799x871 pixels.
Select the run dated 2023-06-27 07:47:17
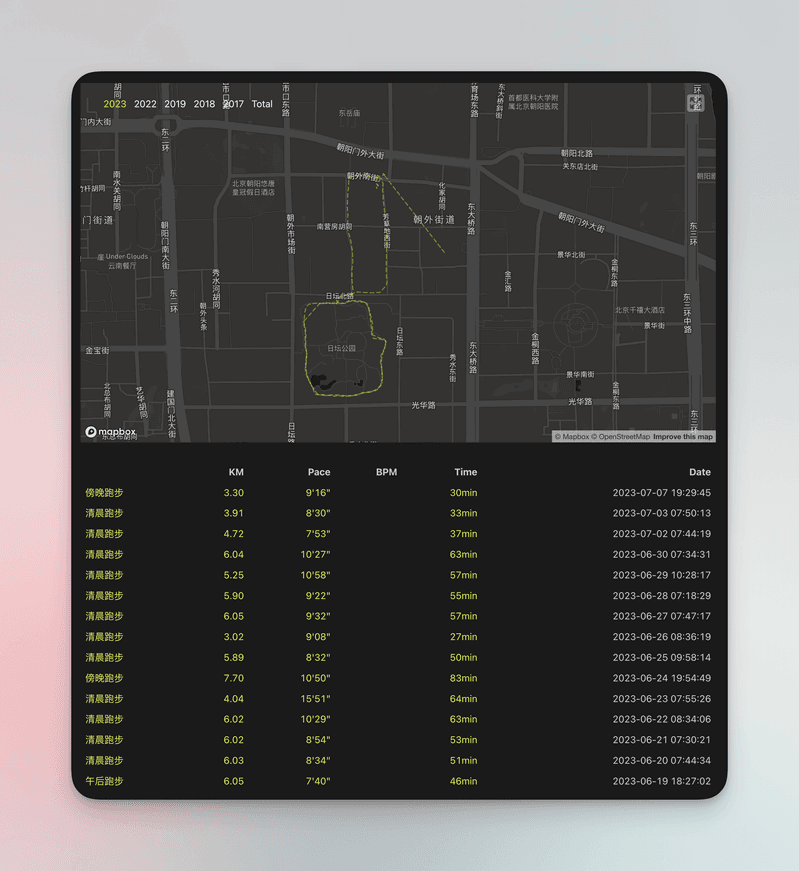398,616
